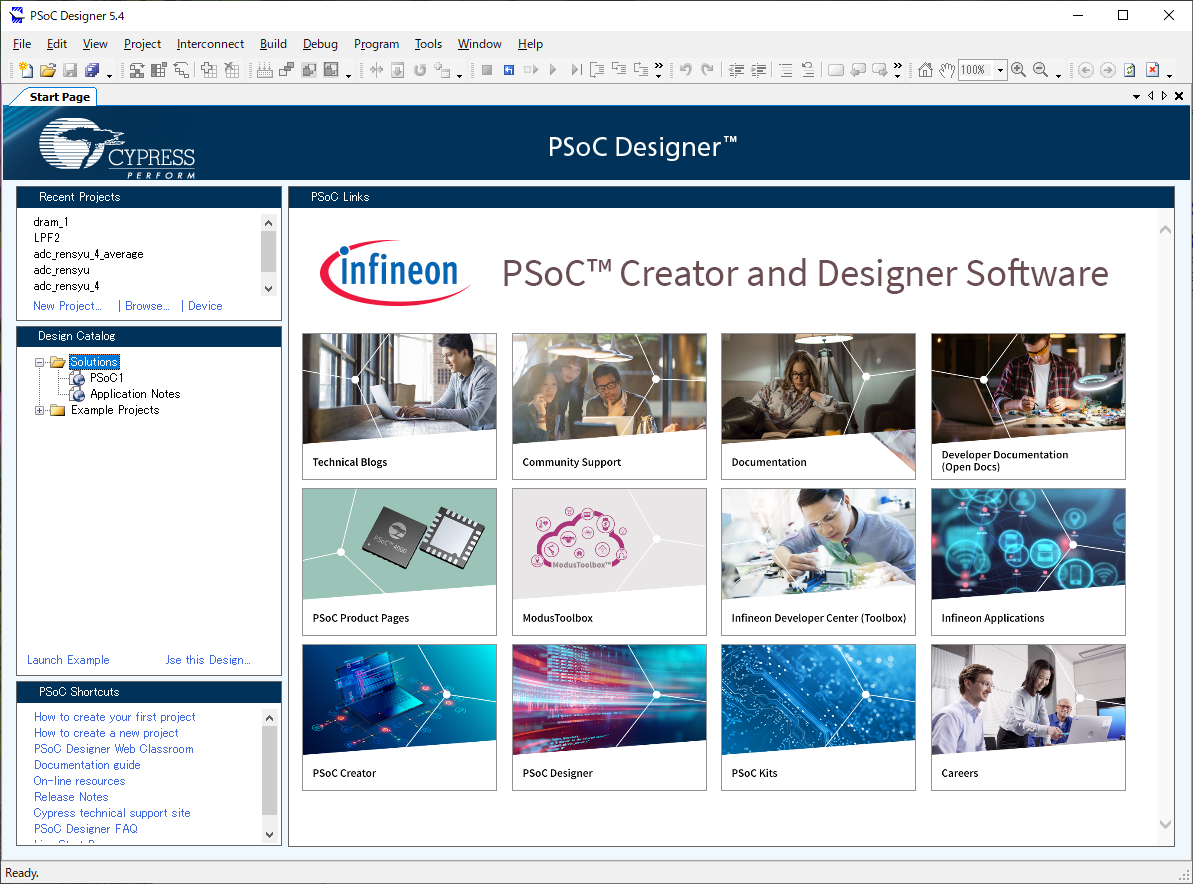
Task: Open the Project menu
Action: (142, 44)
